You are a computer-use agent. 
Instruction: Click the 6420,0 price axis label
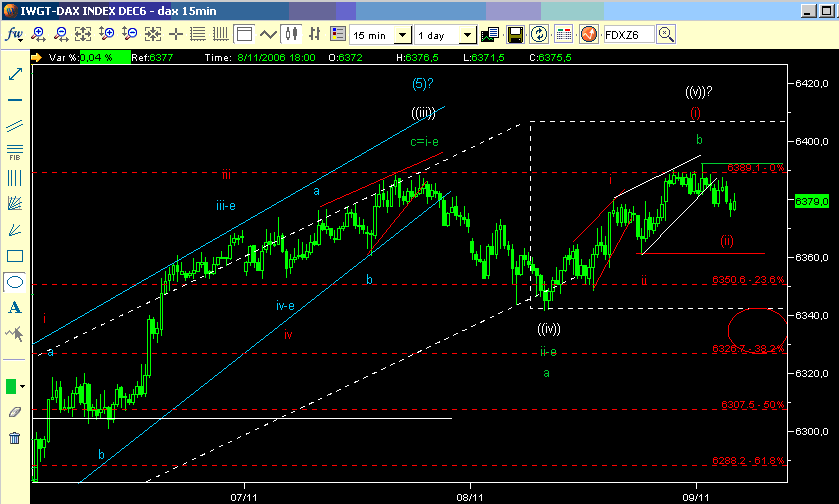tap(812, 83)
